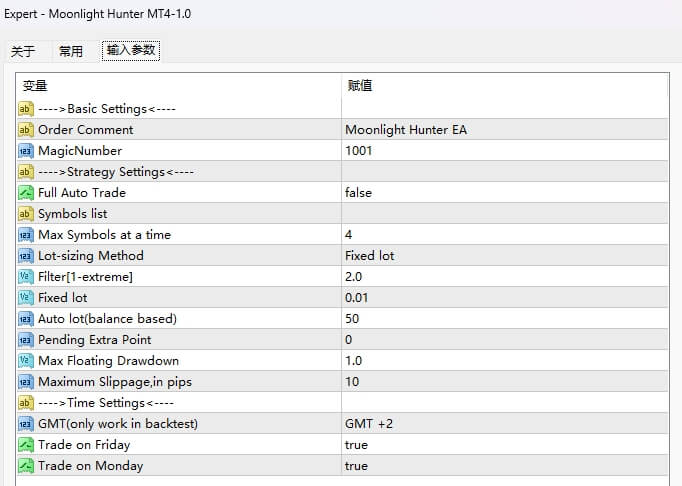Screen dimensions: 682x486
Task: Click the Time Settings string icon
Action: [x=26, y=403]
